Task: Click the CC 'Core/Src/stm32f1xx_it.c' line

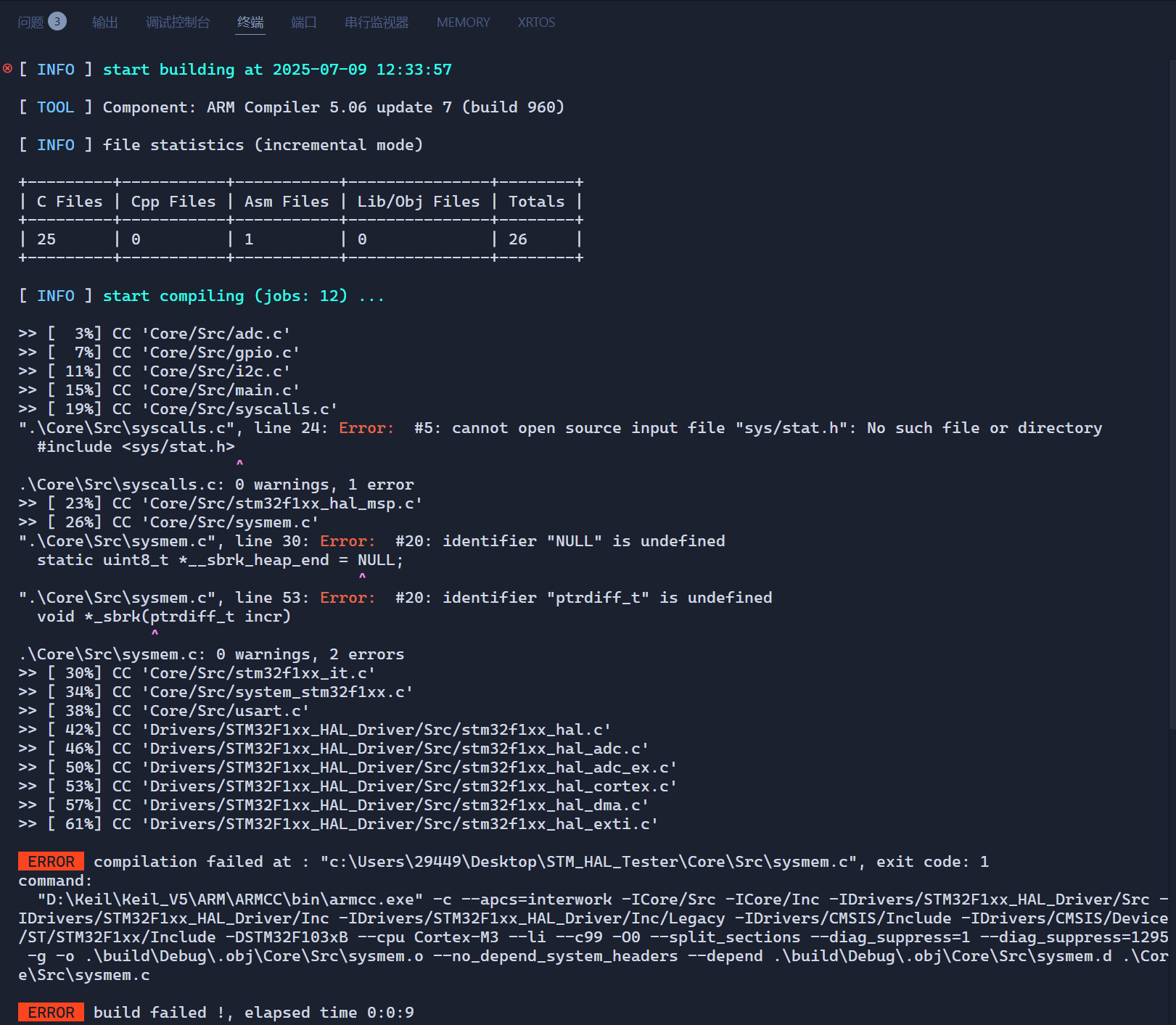Action: [x=197, y=673]
